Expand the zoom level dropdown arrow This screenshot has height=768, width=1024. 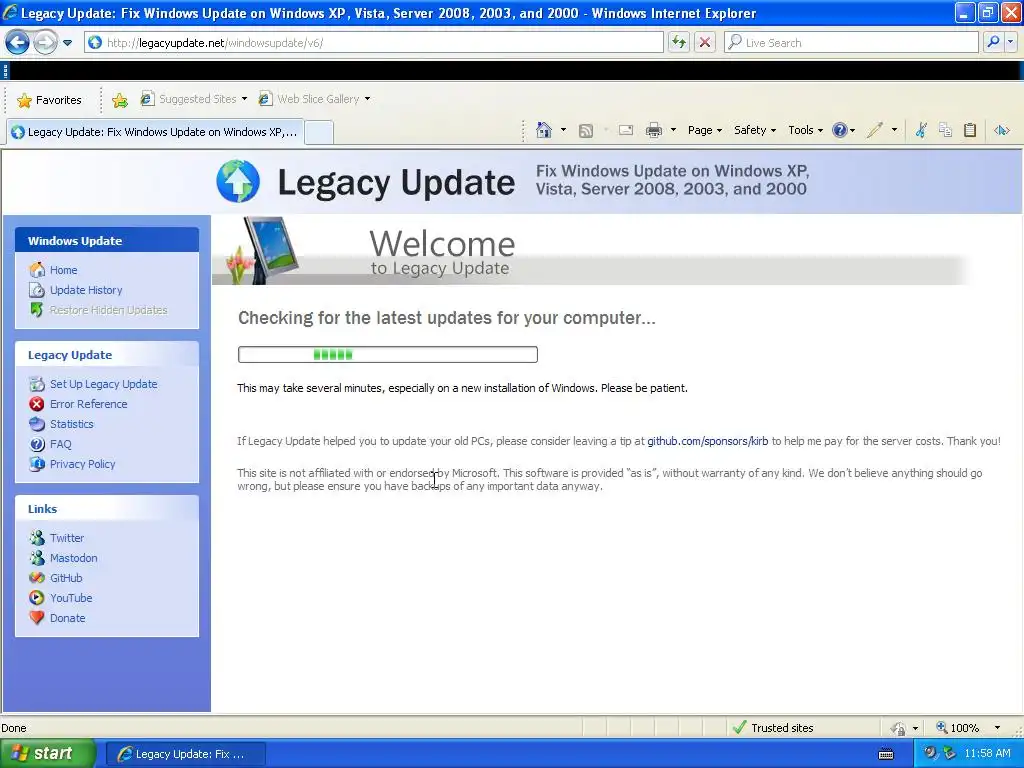click(997, 728)
